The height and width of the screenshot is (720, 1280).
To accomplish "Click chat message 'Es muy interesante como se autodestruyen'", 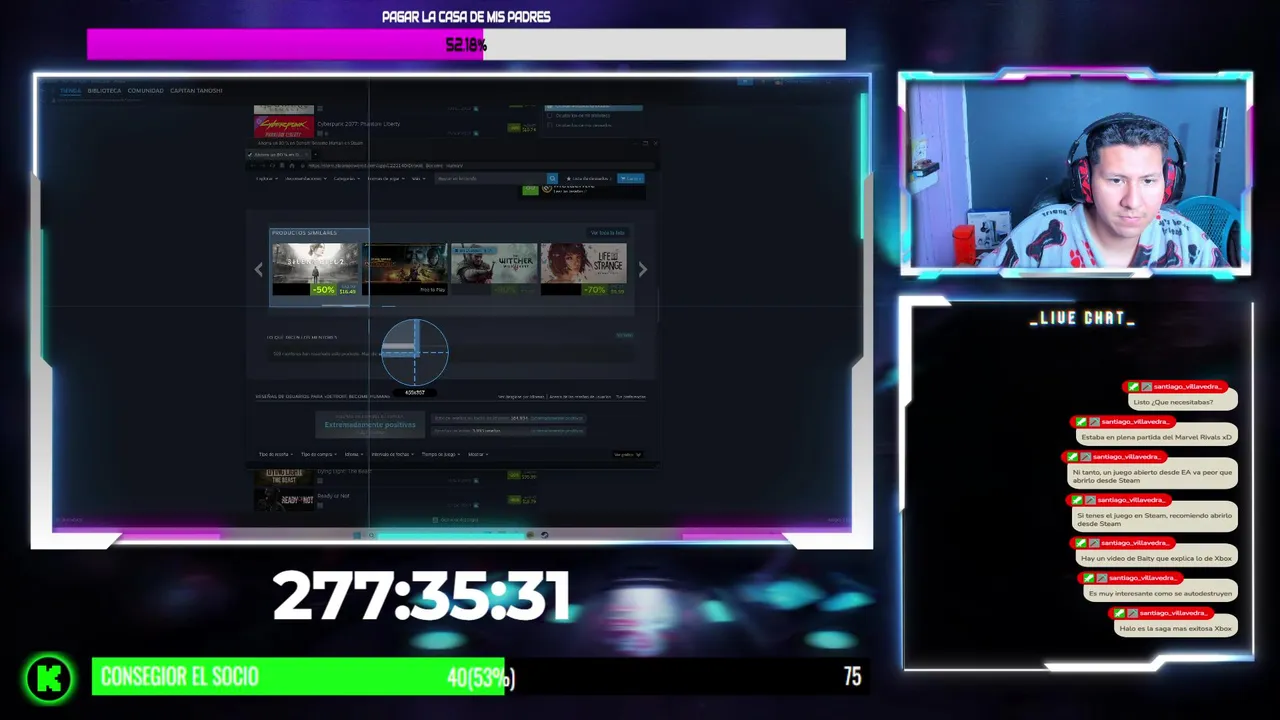I will click(x=1161, y=593).
